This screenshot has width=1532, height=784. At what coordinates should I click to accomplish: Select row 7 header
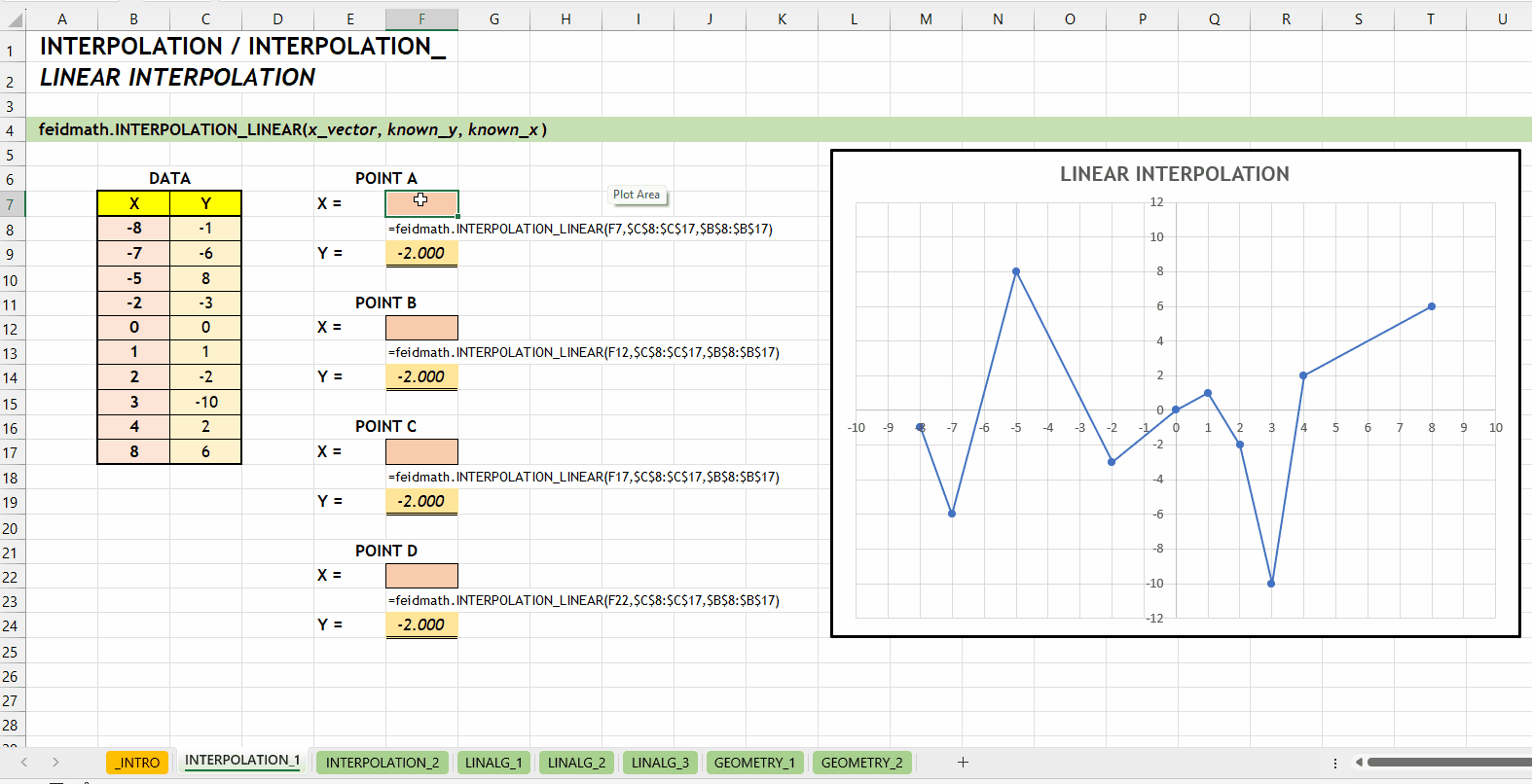click(12, 203)
